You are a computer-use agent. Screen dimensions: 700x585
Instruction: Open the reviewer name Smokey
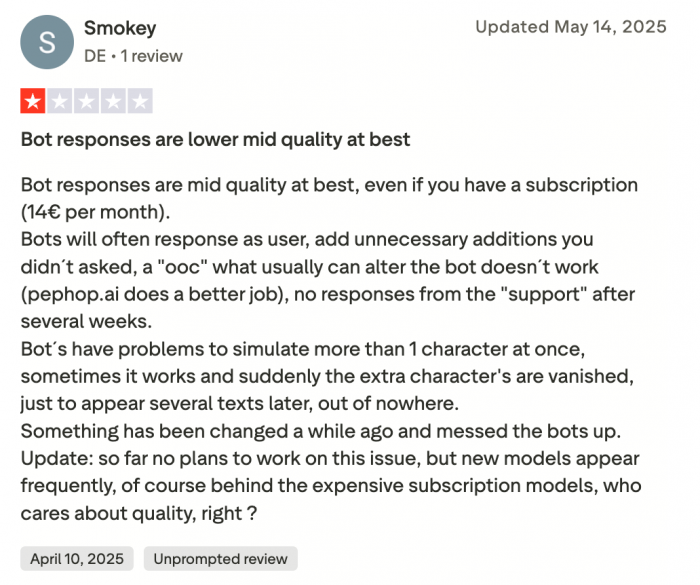pos(120,28)
